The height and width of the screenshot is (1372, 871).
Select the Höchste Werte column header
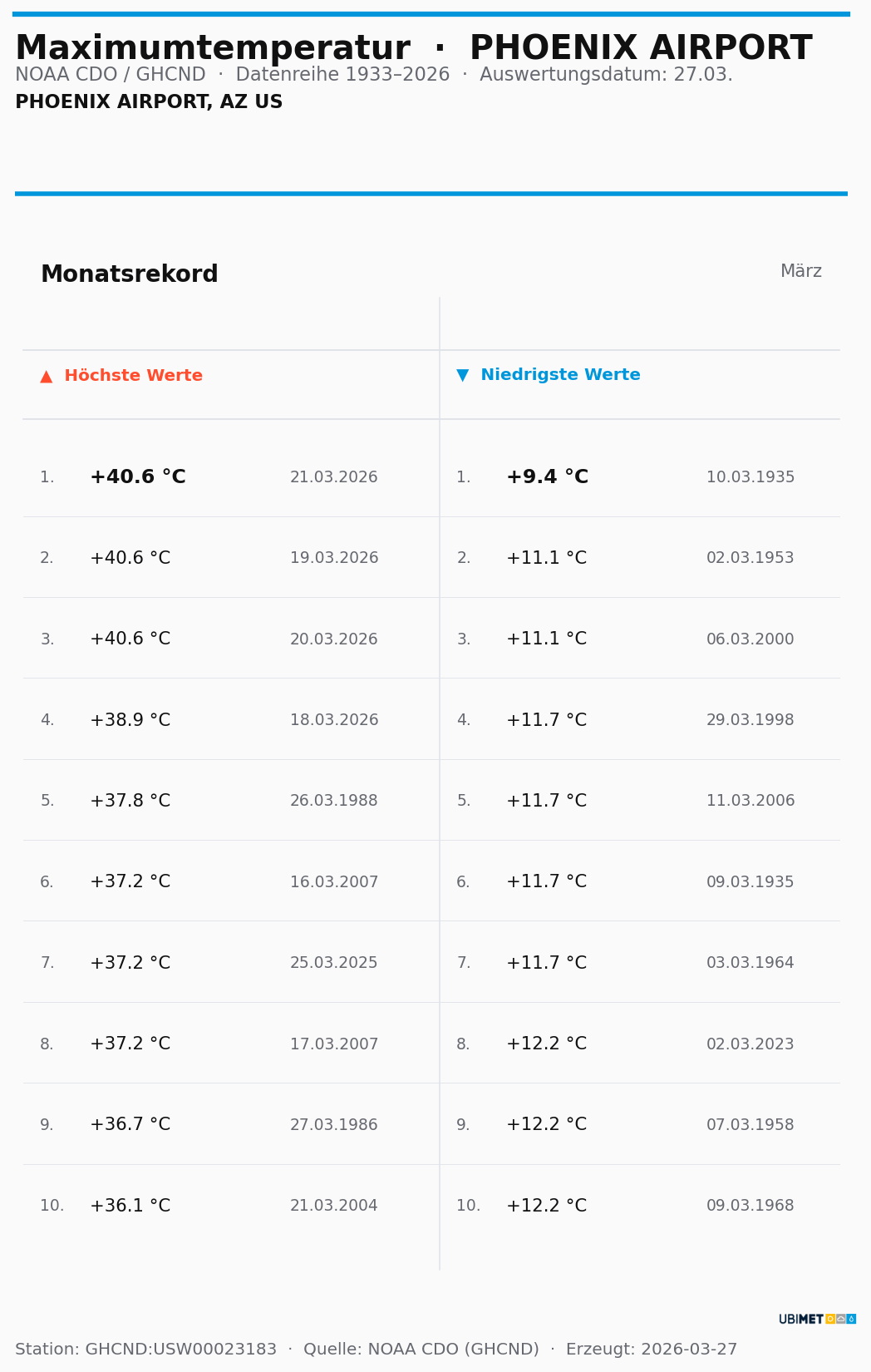pyautogui.click(x=133, y=376)
